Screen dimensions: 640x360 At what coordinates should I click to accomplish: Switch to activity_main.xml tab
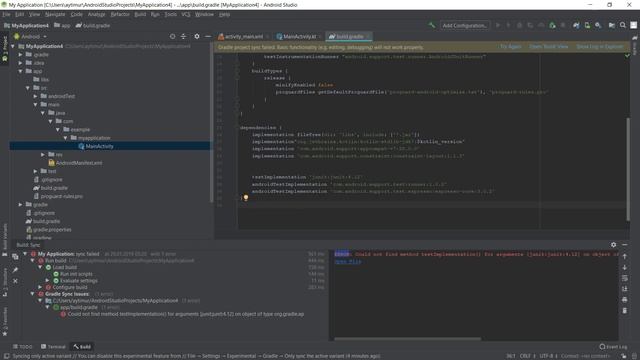(x=243, y=36)
